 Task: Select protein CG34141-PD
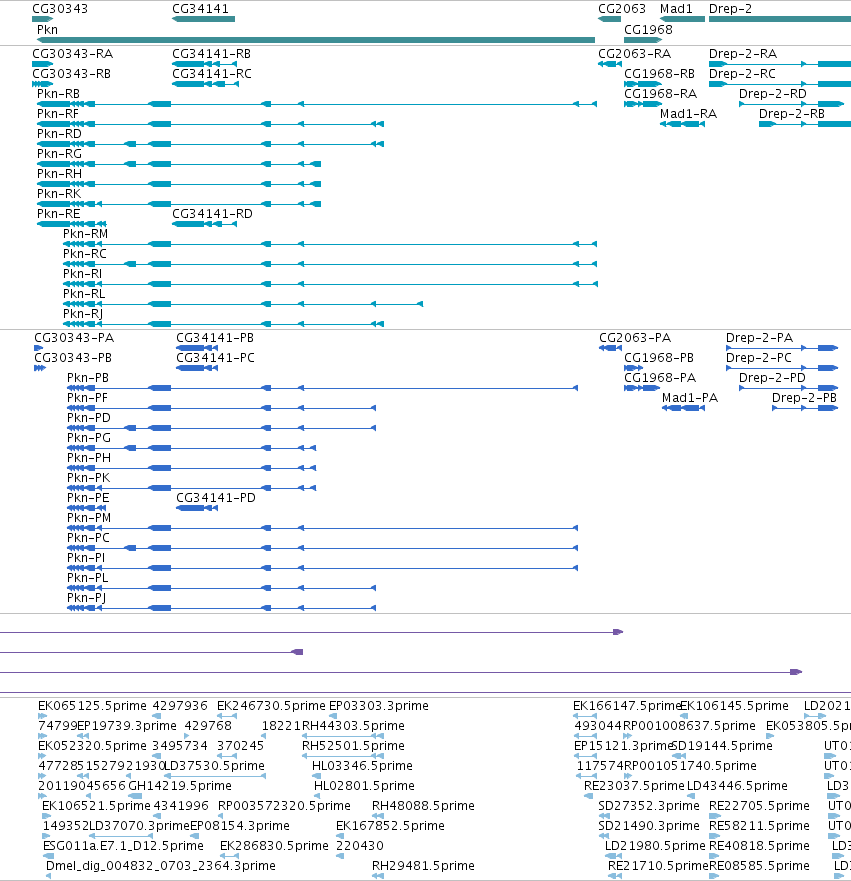click(197, 508)
